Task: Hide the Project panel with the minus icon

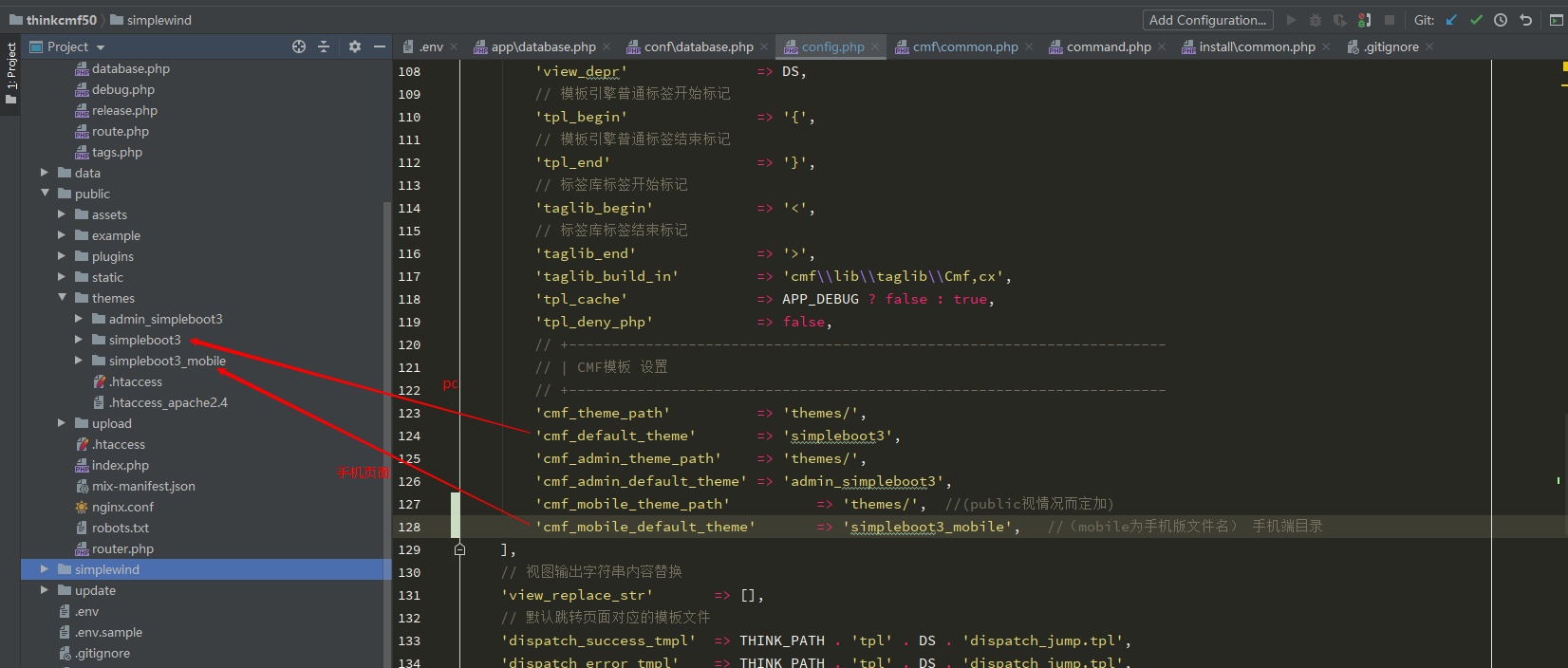Action: pos(380,46)
